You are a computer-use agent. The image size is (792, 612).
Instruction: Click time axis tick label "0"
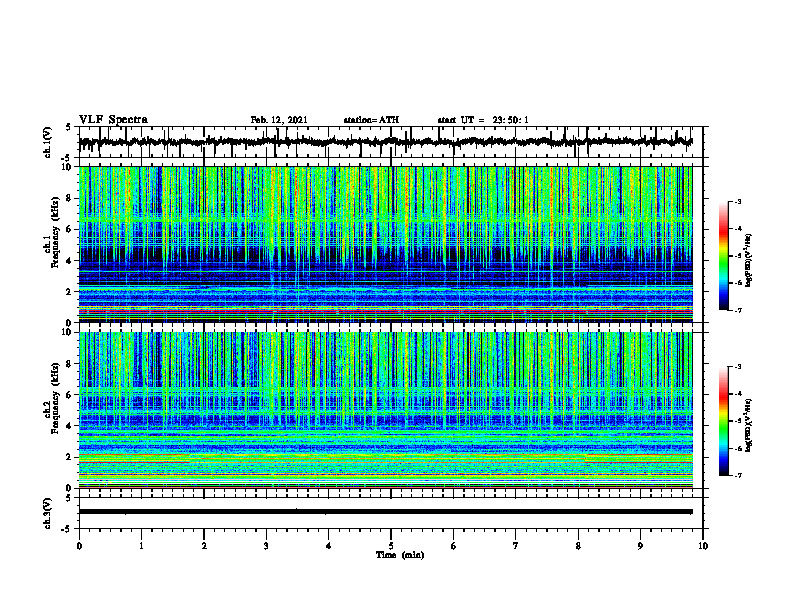click(79, 546)
